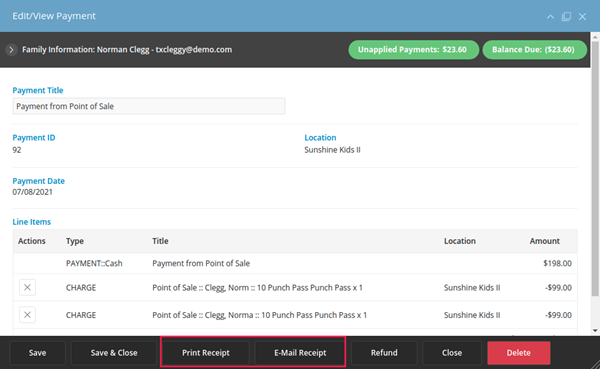Click the payment date 07/08/2021

point(33,192)
